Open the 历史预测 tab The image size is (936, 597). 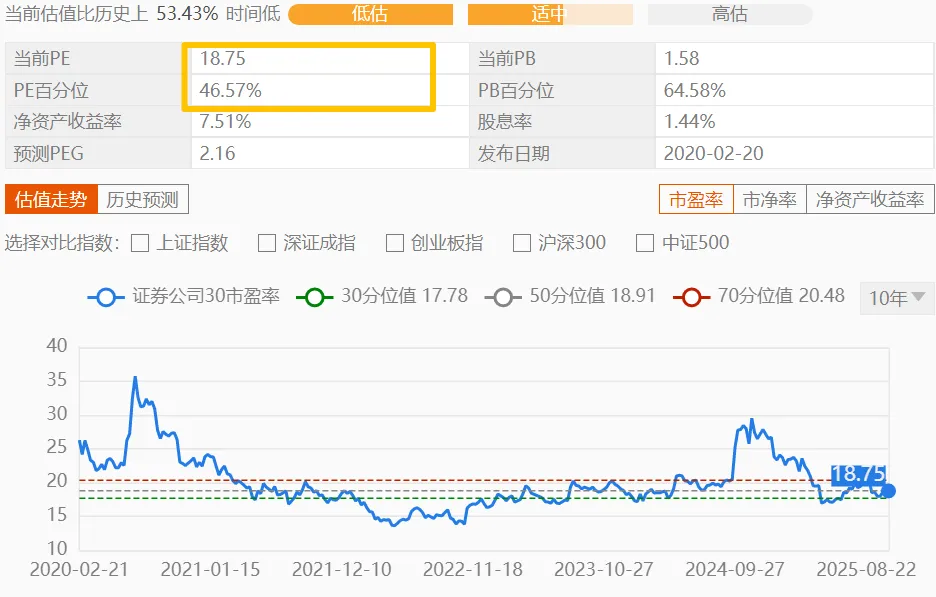[143, 199]
